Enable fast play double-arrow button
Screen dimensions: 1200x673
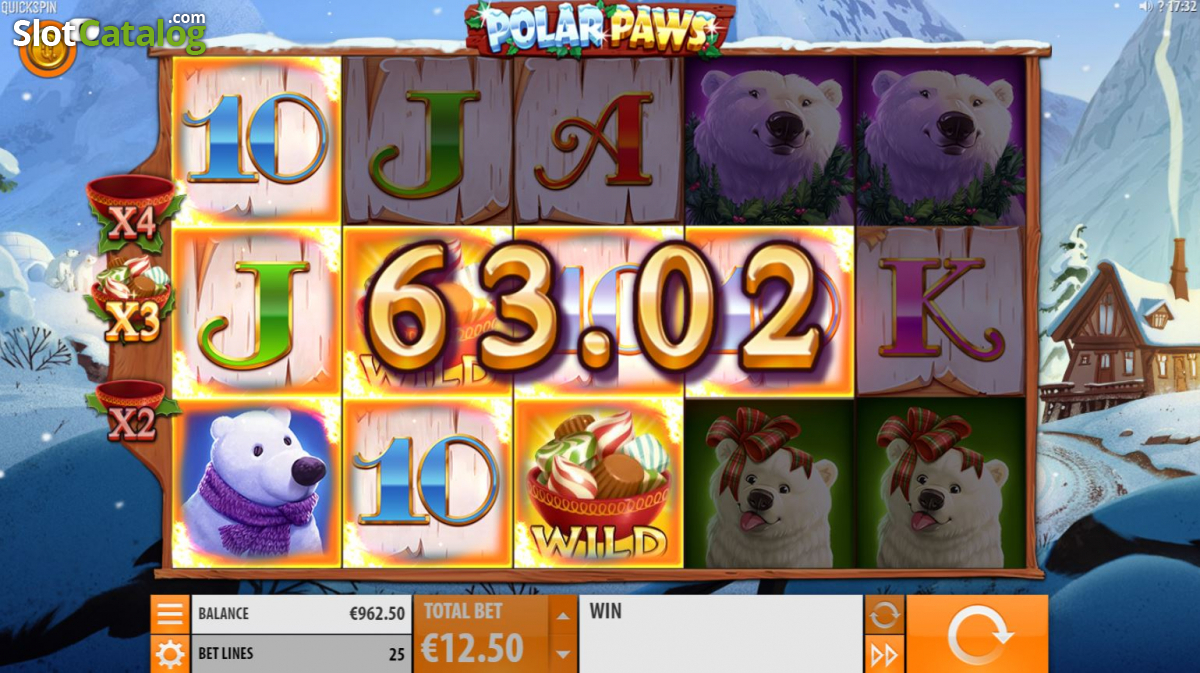[885, 655]
